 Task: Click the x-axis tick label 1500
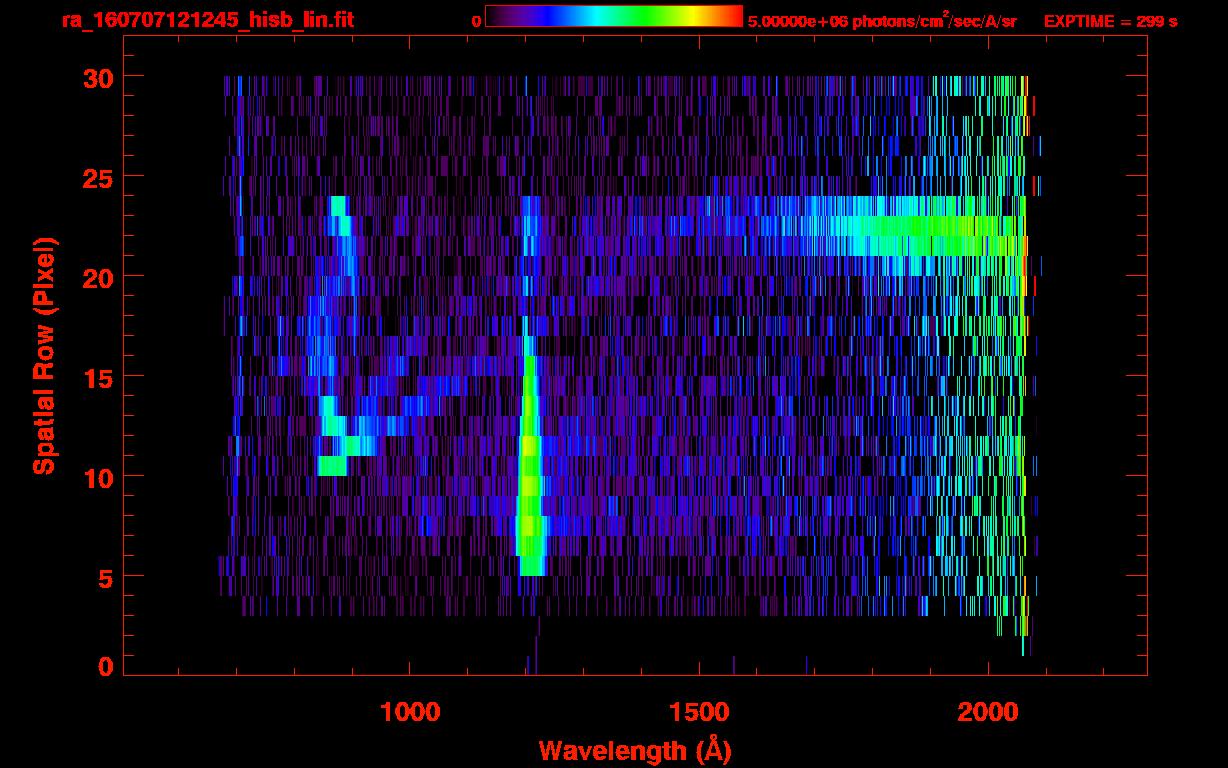(x=699, y=712)
